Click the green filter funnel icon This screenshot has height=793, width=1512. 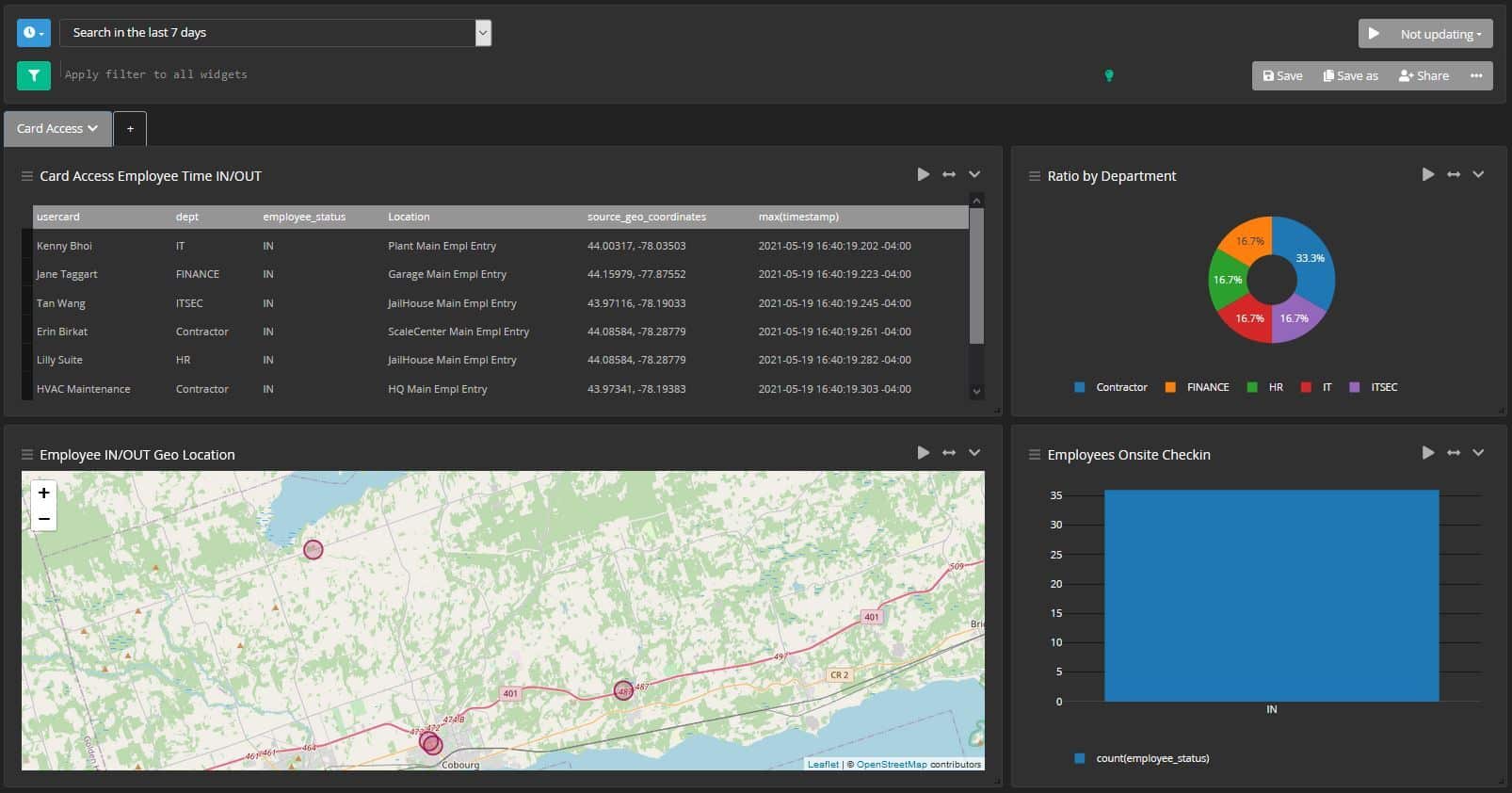[34, 75]
